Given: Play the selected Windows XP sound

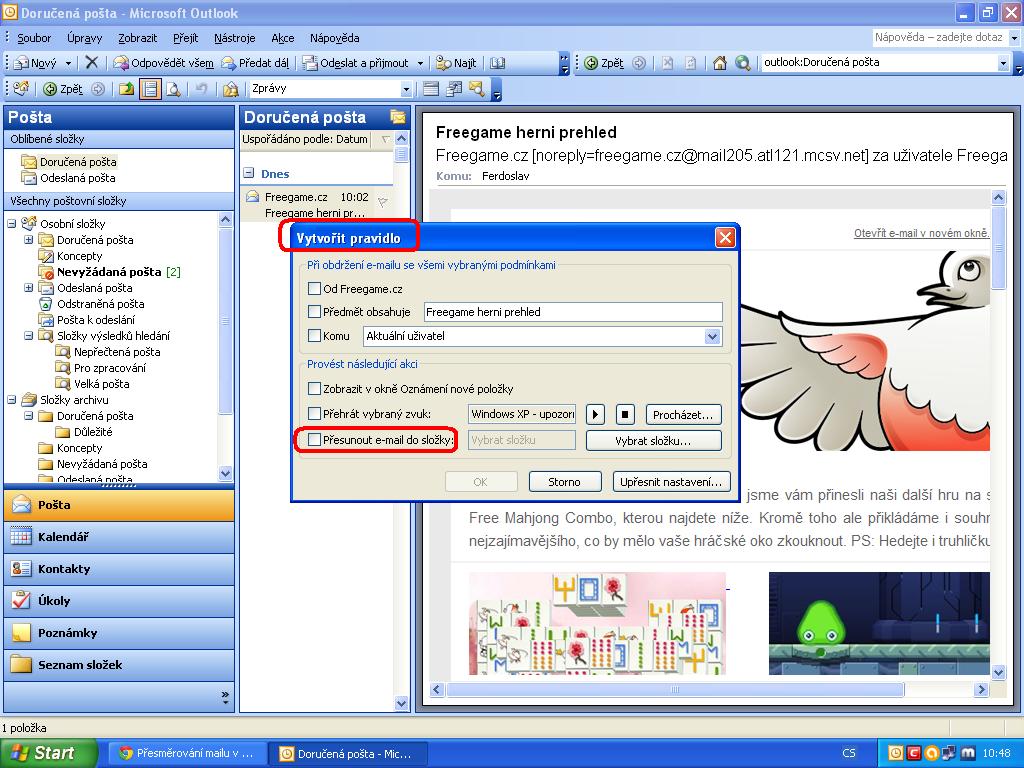Looking at the screenshot, I should [595, 414].
